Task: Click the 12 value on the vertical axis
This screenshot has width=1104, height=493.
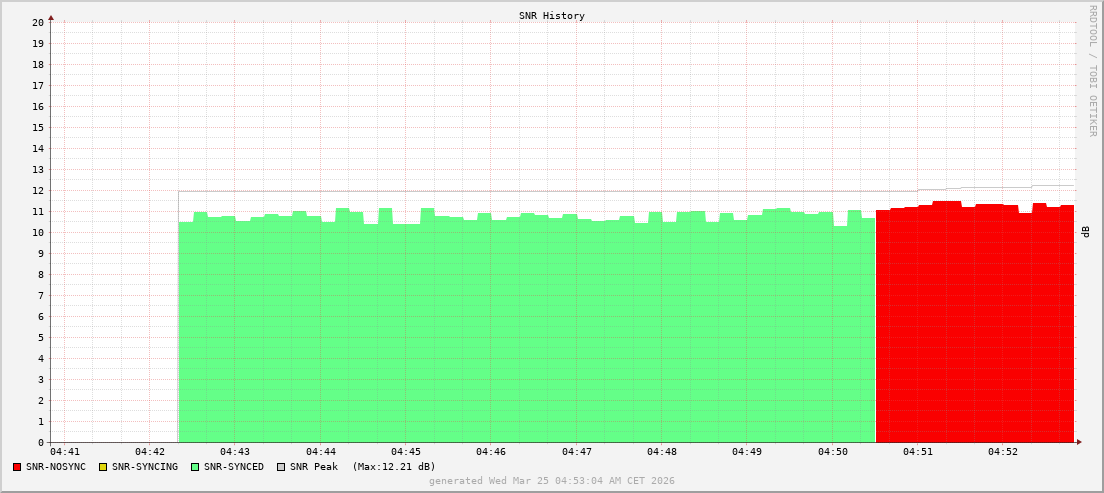Action: [37, 190]
